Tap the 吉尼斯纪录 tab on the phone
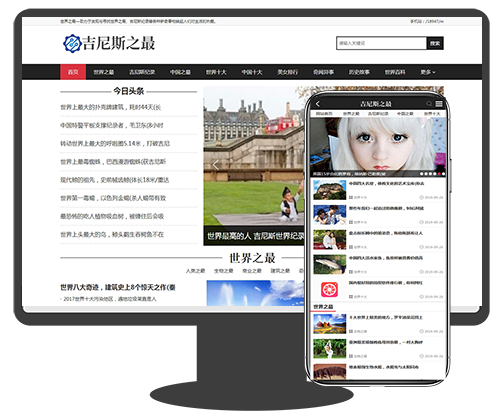 click(x=378, y=114)
